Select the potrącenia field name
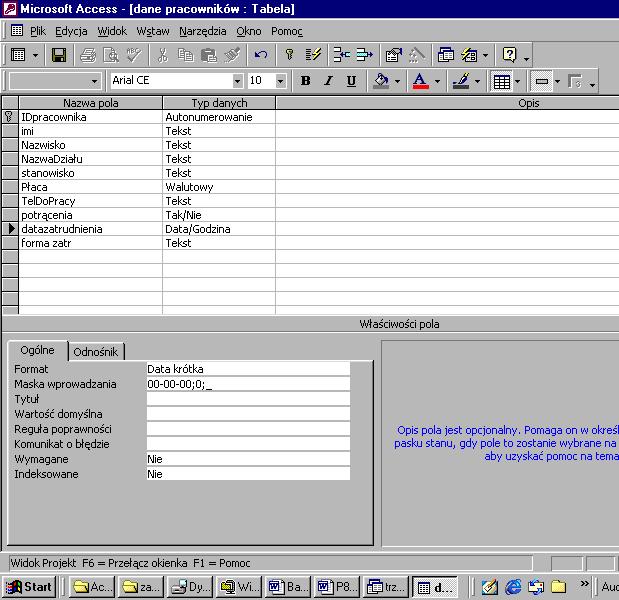 click(x=90, y=215)
